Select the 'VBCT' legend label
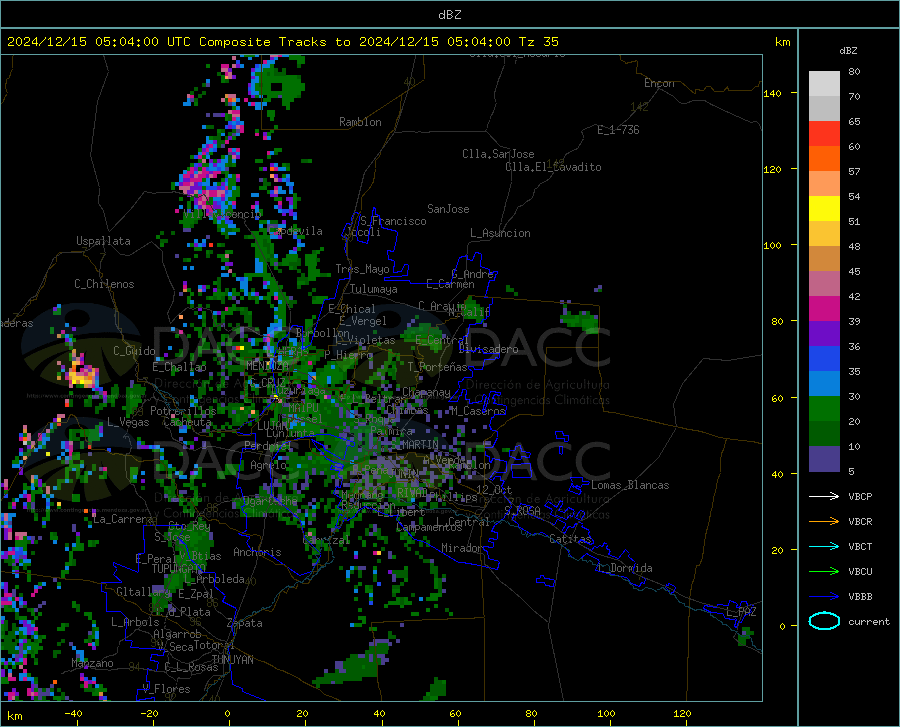Image resolution: width=900 pixels, height=727 pixels. [x=860, y=546]
